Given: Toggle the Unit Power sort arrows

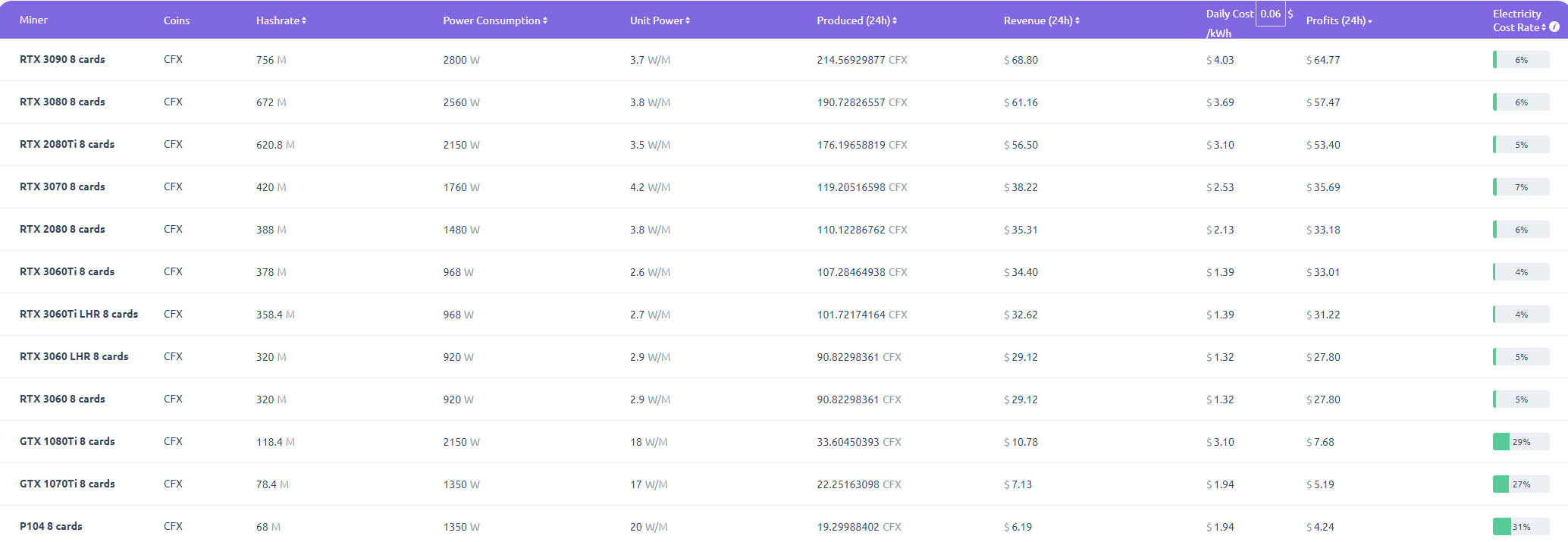Looking at the screenshot, I should (688, 20).
